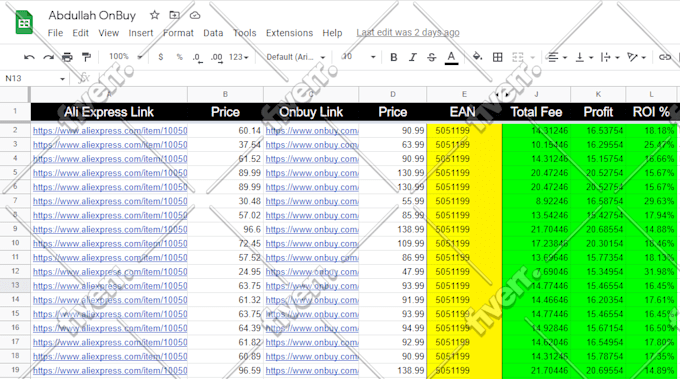Open the AliExpress link in row 2
The height and width of the screenshot is (379, 680).
[x=110, y=131]
